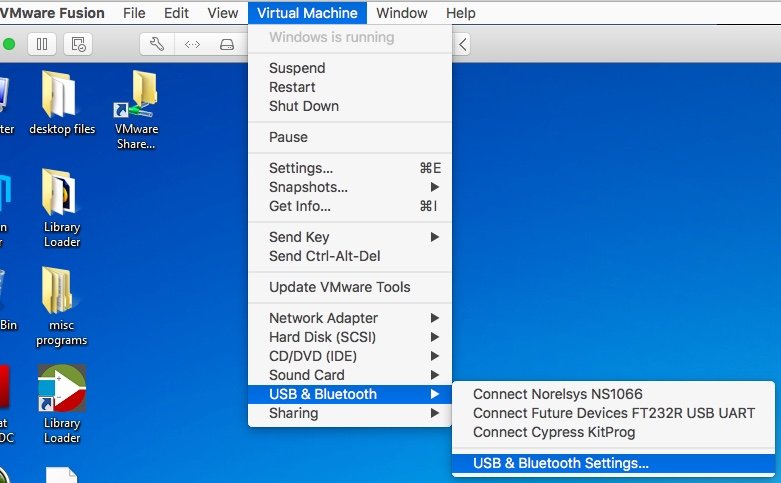
Task: Open the Help menu
Action: point(460,13)
